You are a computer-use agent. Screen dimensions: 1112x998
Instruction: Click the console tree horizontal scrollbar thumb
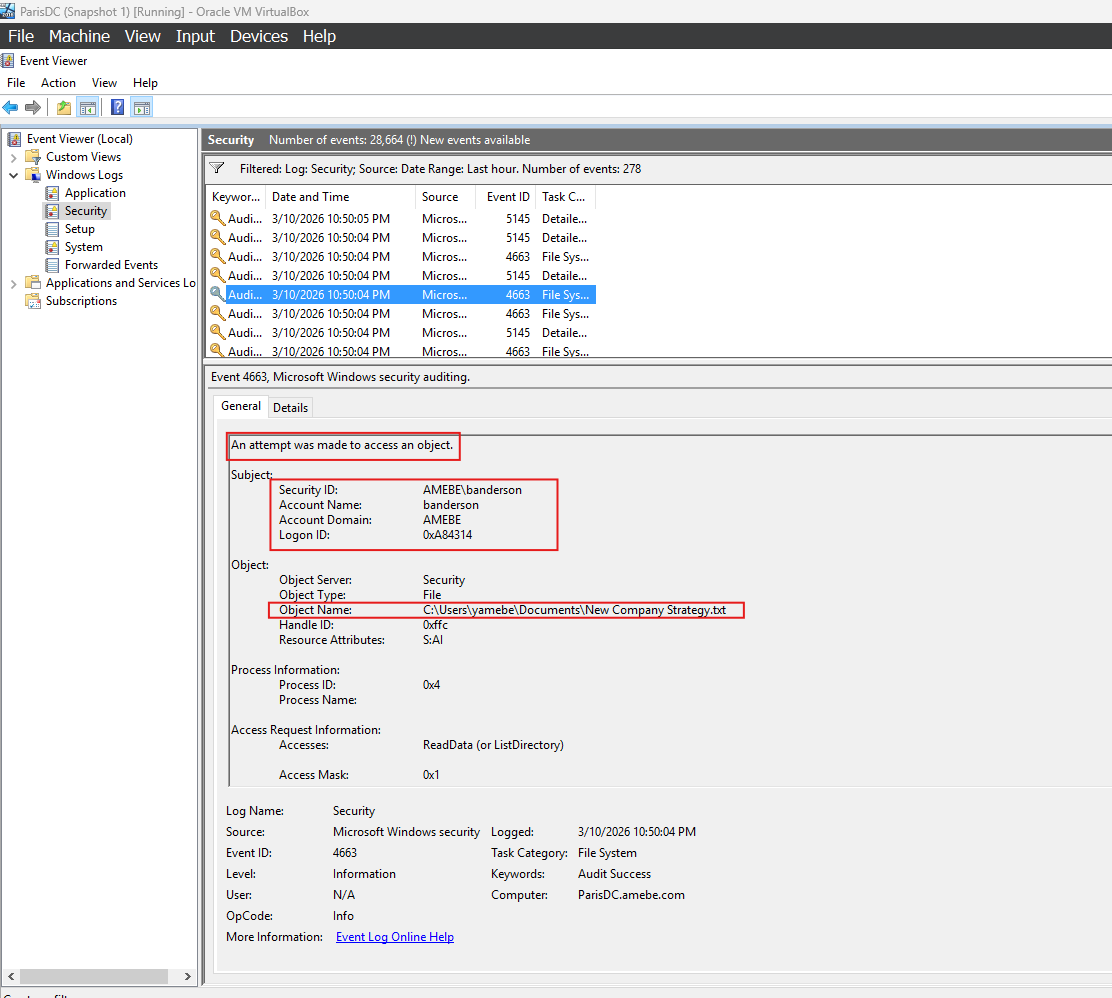94,977
